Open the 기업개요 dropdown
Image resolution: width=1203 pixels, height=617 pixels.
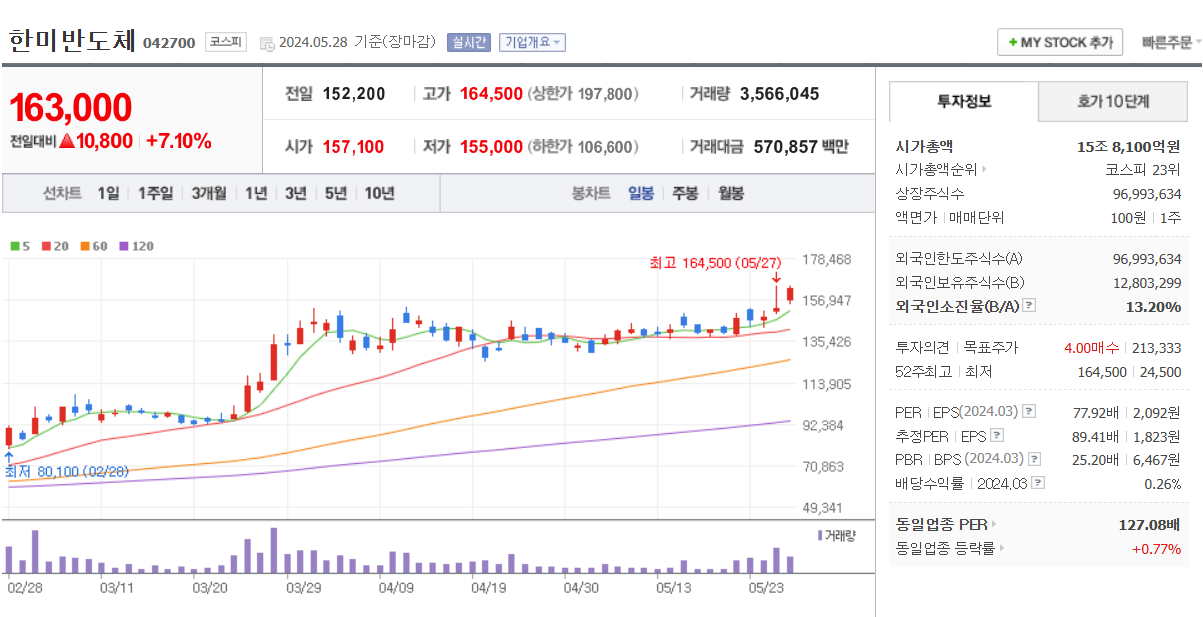click(533, 43)
